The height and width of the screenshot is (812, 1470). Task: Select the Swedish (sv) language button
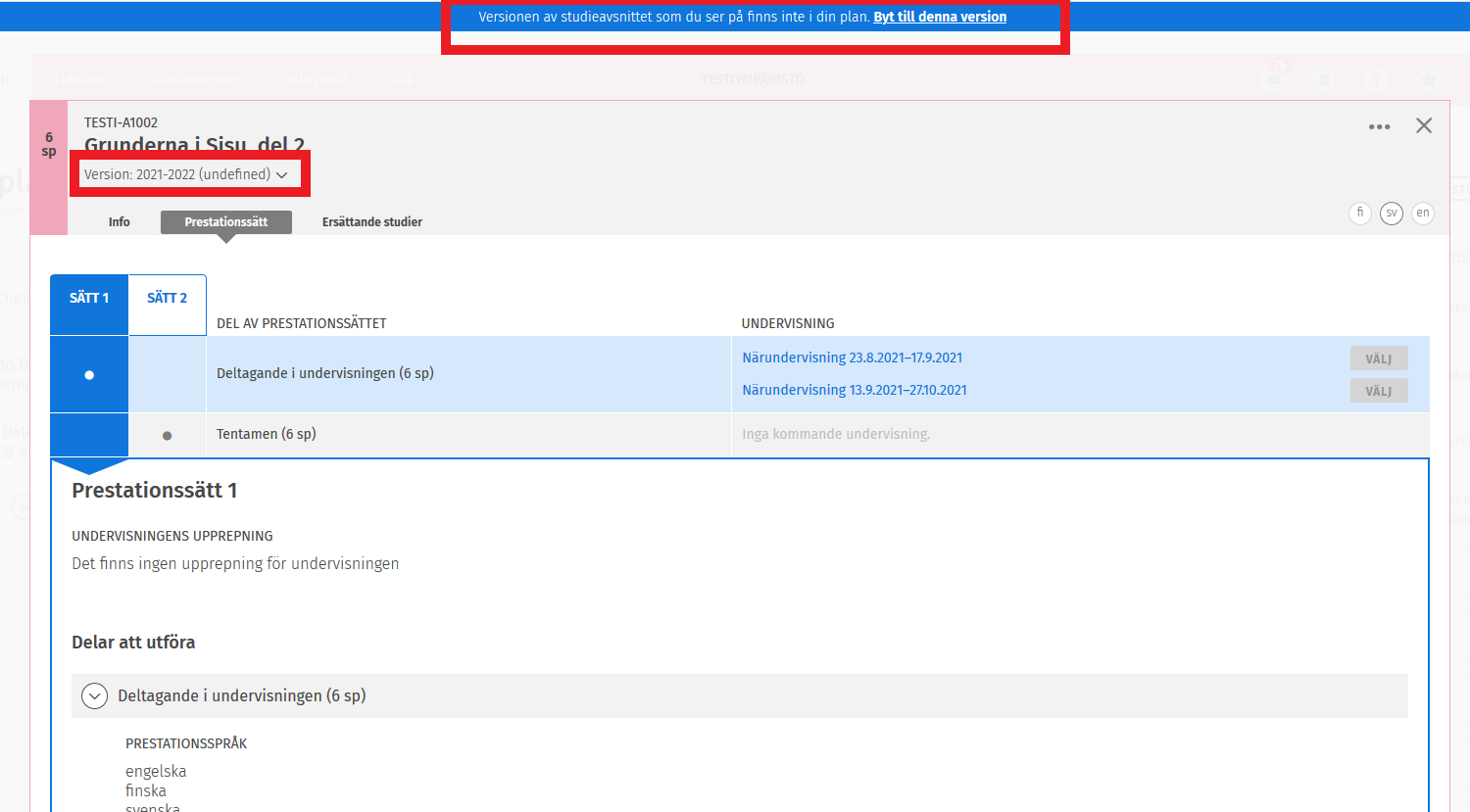(1391, 213)
